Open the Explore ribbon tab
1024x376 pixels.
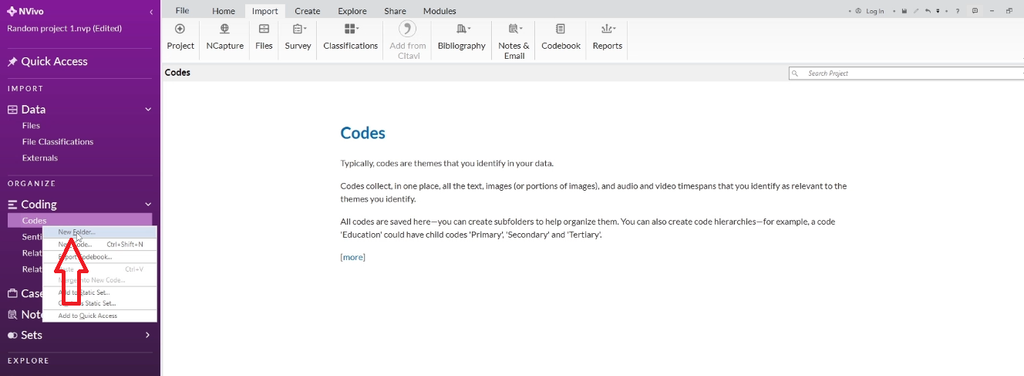[352, 11]
